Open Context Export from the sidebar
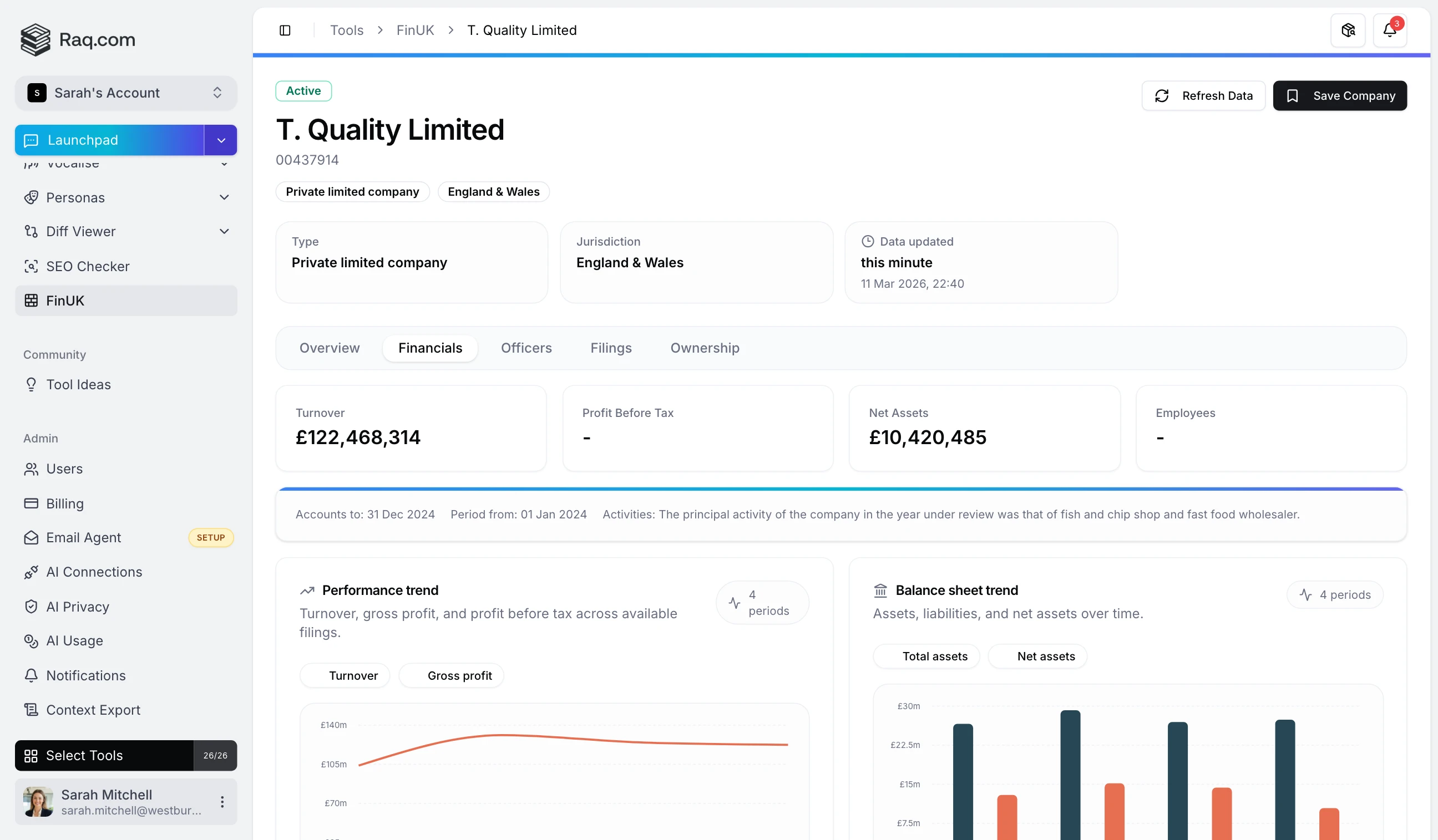Viewport: 1438px width, 840px height. tap(93, 709)
